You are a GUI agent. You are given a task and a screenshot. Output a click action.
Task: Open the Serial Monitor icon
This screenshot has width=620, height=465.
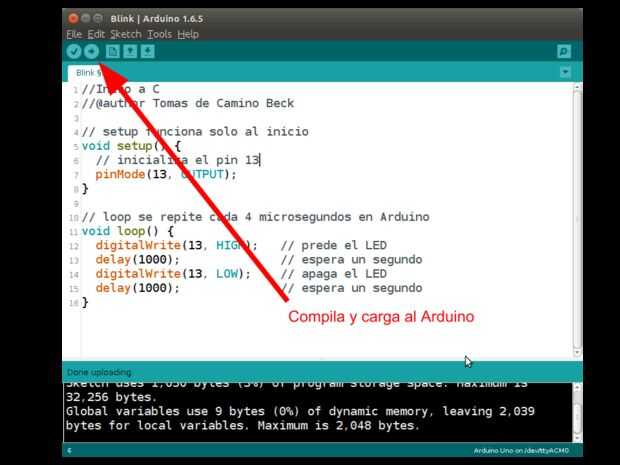tap(564, 51)
